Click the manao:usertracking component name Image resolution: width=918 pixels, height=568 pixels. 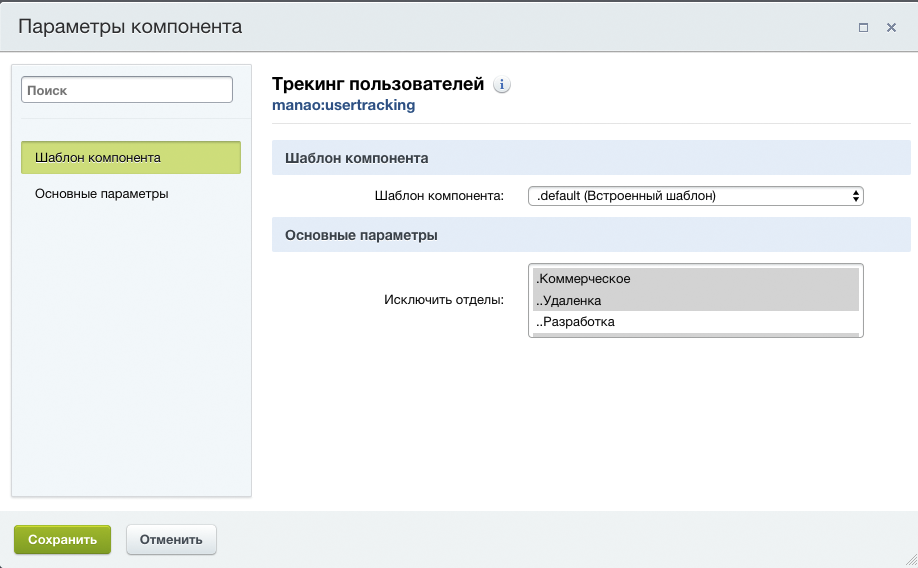tap(343, 105)
